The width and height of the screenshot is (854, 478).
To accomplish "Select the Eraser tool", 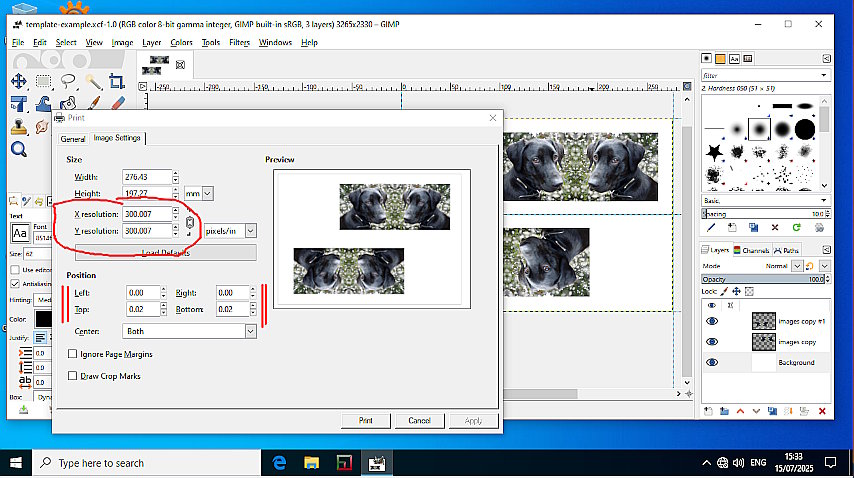I will click(117, 103).
